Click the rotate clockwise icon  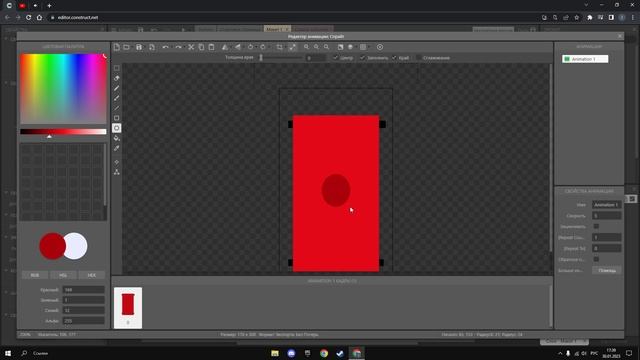(263, 47)
